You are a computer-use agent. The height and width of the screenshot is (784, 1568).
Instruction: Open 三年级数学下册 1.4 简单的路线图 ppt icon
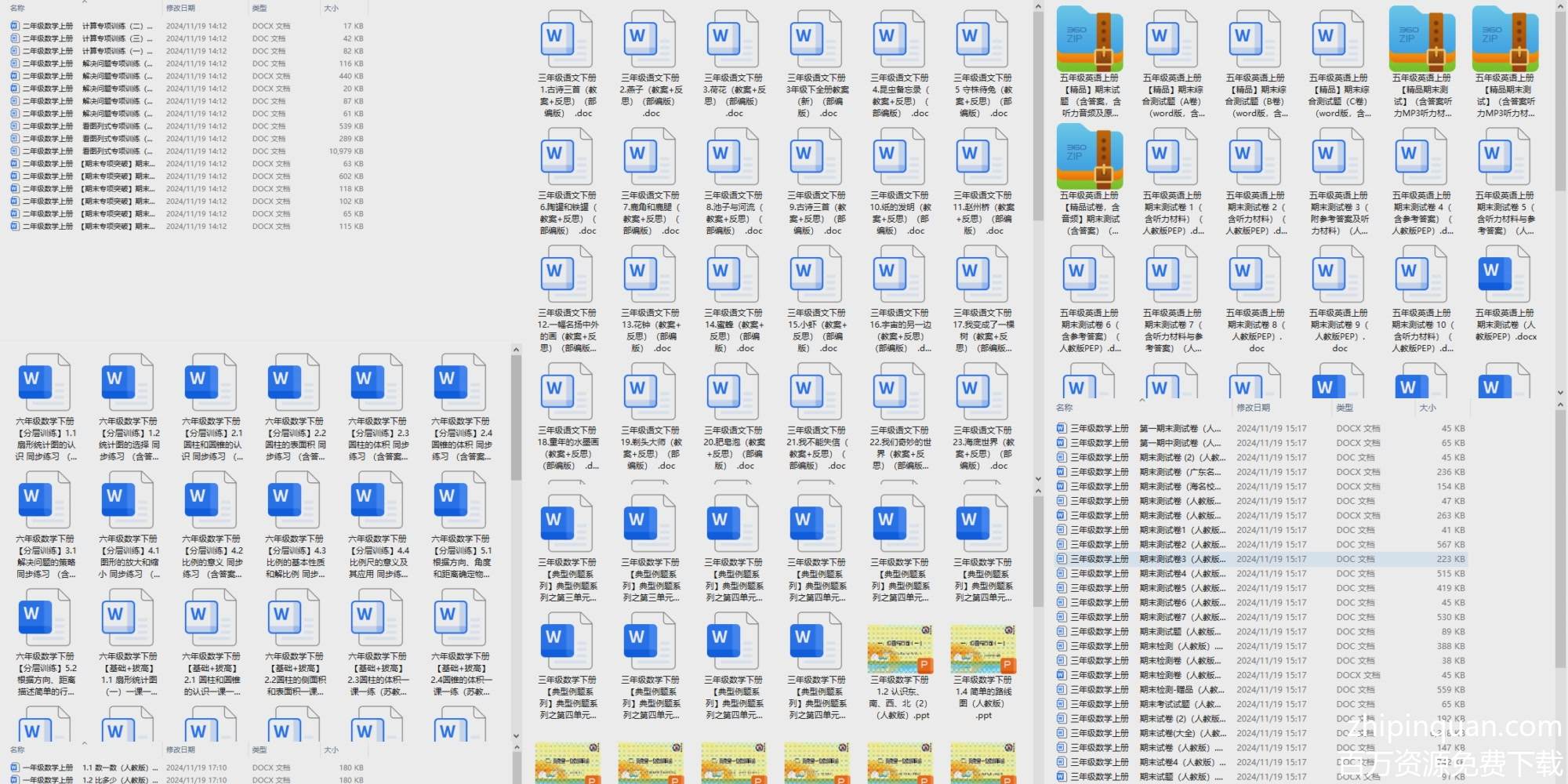click(982, 649)
